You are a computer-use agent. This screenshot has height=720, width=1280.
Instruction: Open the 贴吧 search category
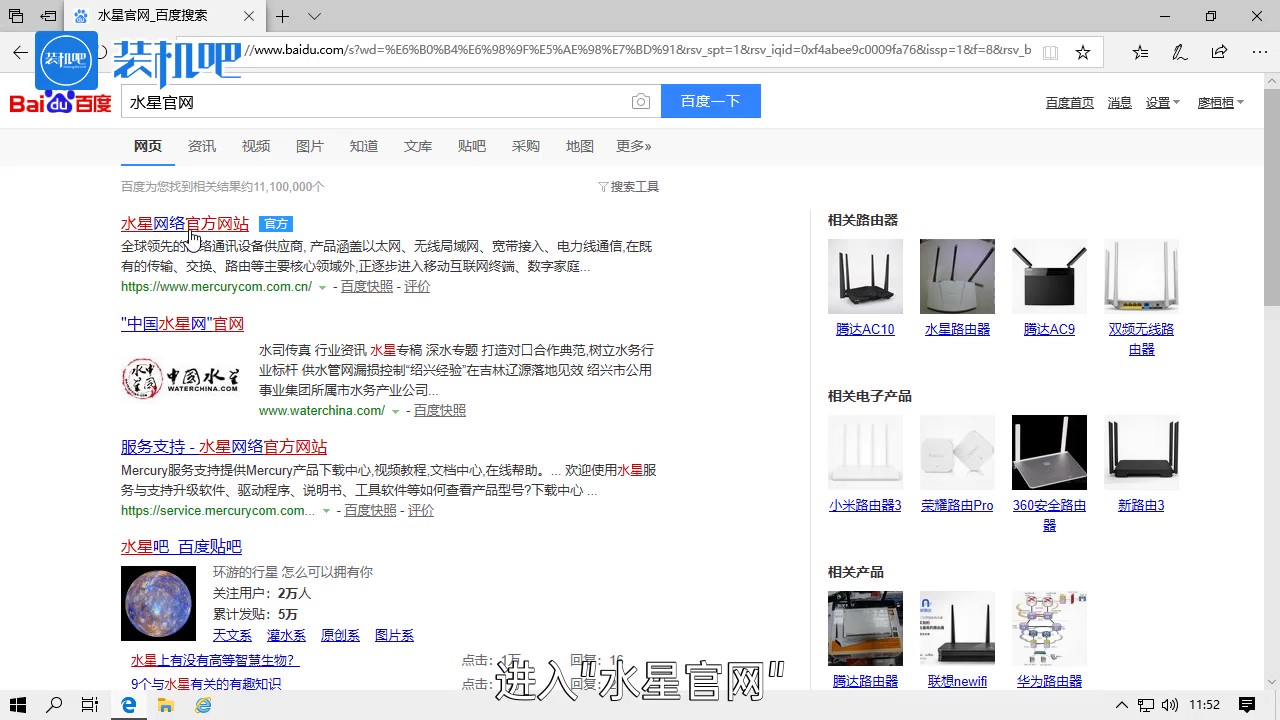click(x=471, y=146)
